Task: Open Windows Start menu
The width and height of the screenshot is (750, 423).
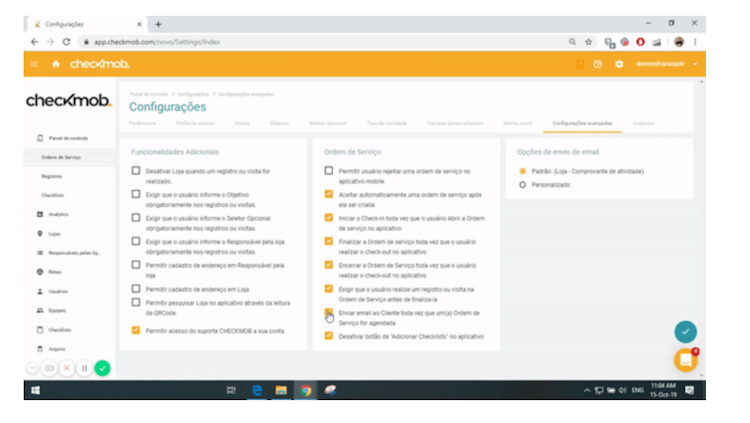Action: pos(35,390)
